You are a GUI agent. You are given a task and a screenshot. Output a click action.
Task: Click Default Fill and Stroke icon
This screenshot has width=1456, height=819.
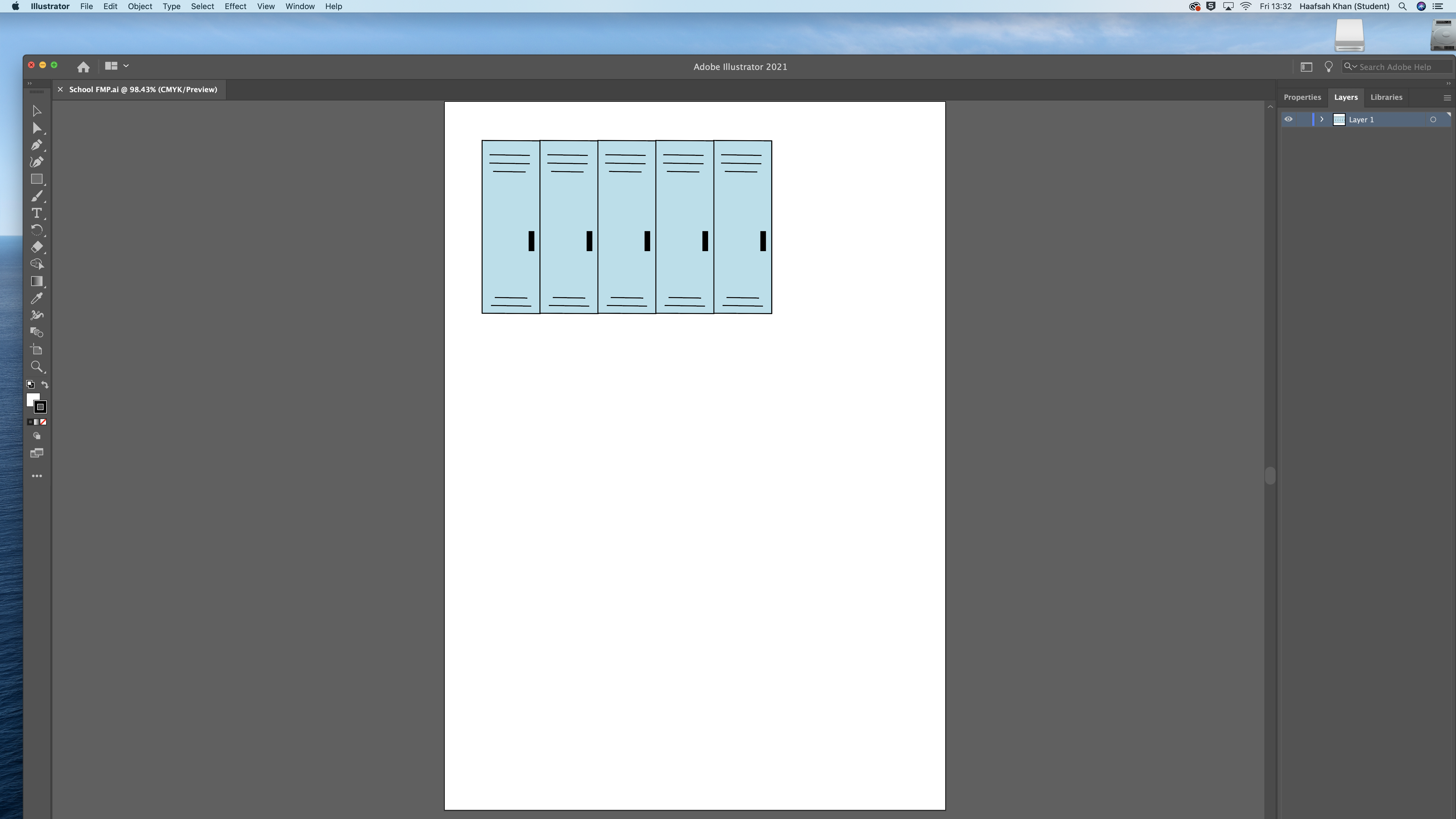[30, 384]
